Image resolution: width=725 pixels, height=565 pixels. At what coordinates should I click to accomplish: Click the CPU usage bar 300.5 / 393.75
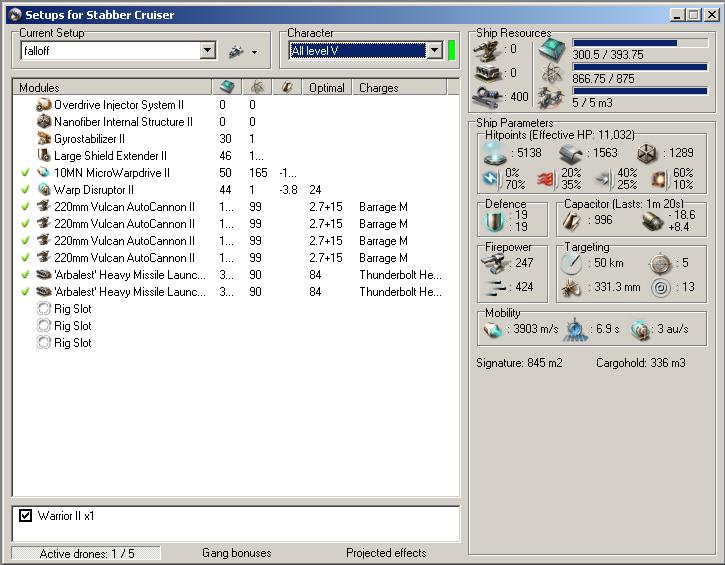(640, 43)
